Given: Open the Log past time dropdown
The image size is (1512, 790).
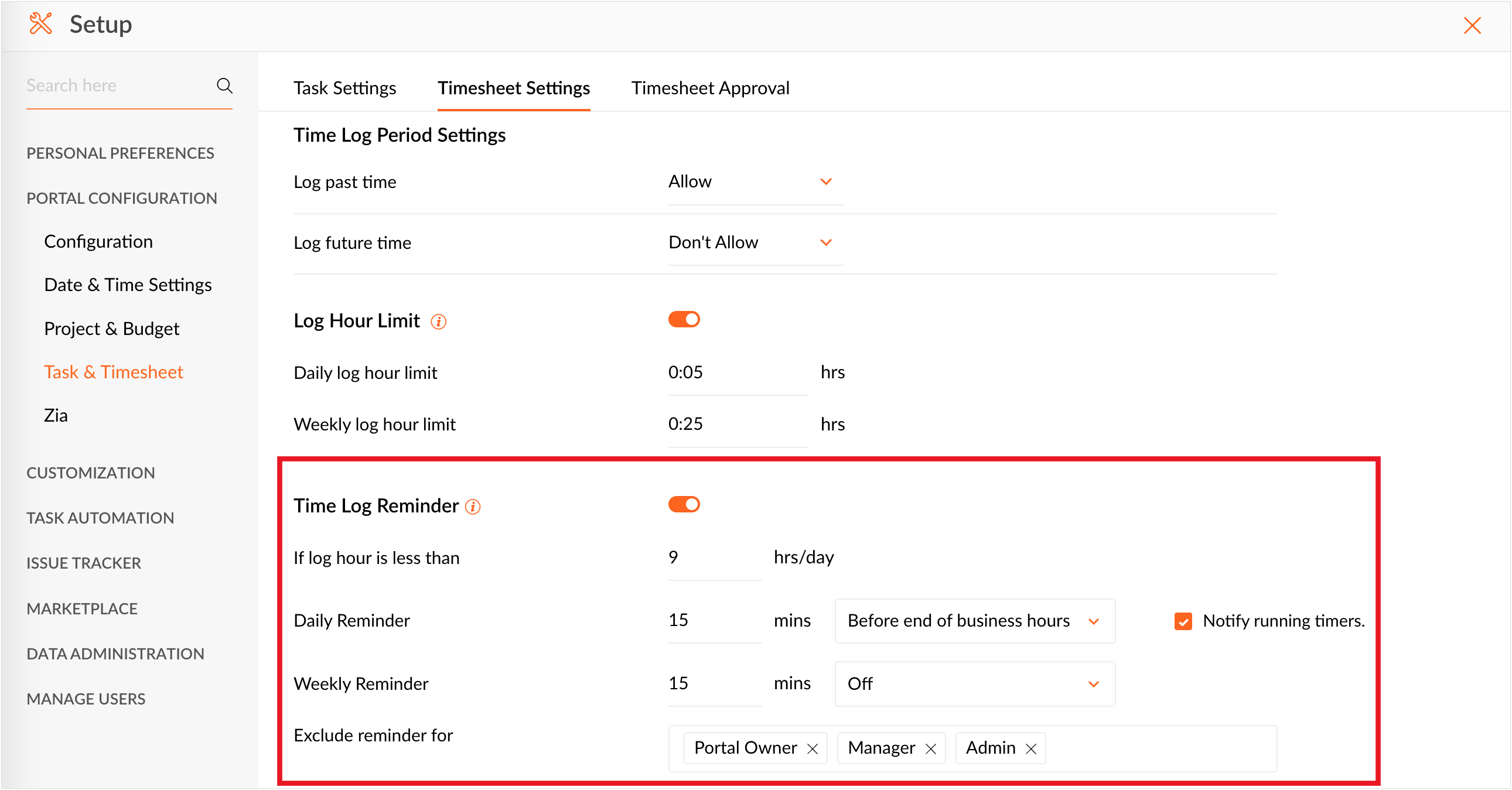Looking at the screenshot, I should (755, 182).
